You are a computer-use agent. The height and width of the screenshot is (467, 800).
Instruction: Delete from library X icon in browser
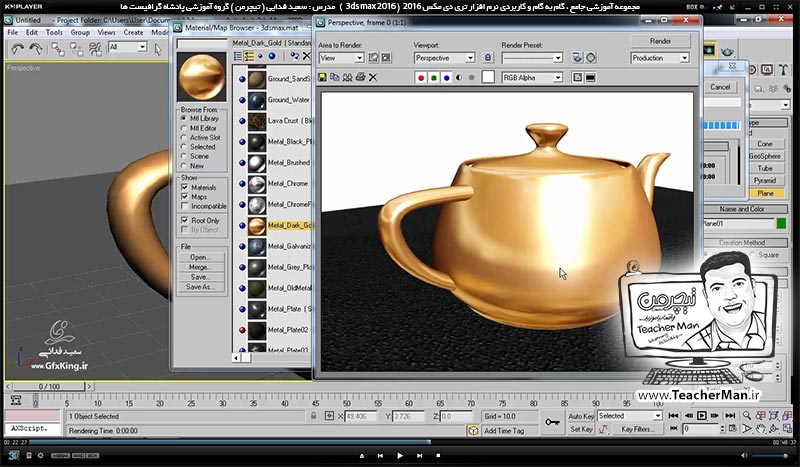307,56
